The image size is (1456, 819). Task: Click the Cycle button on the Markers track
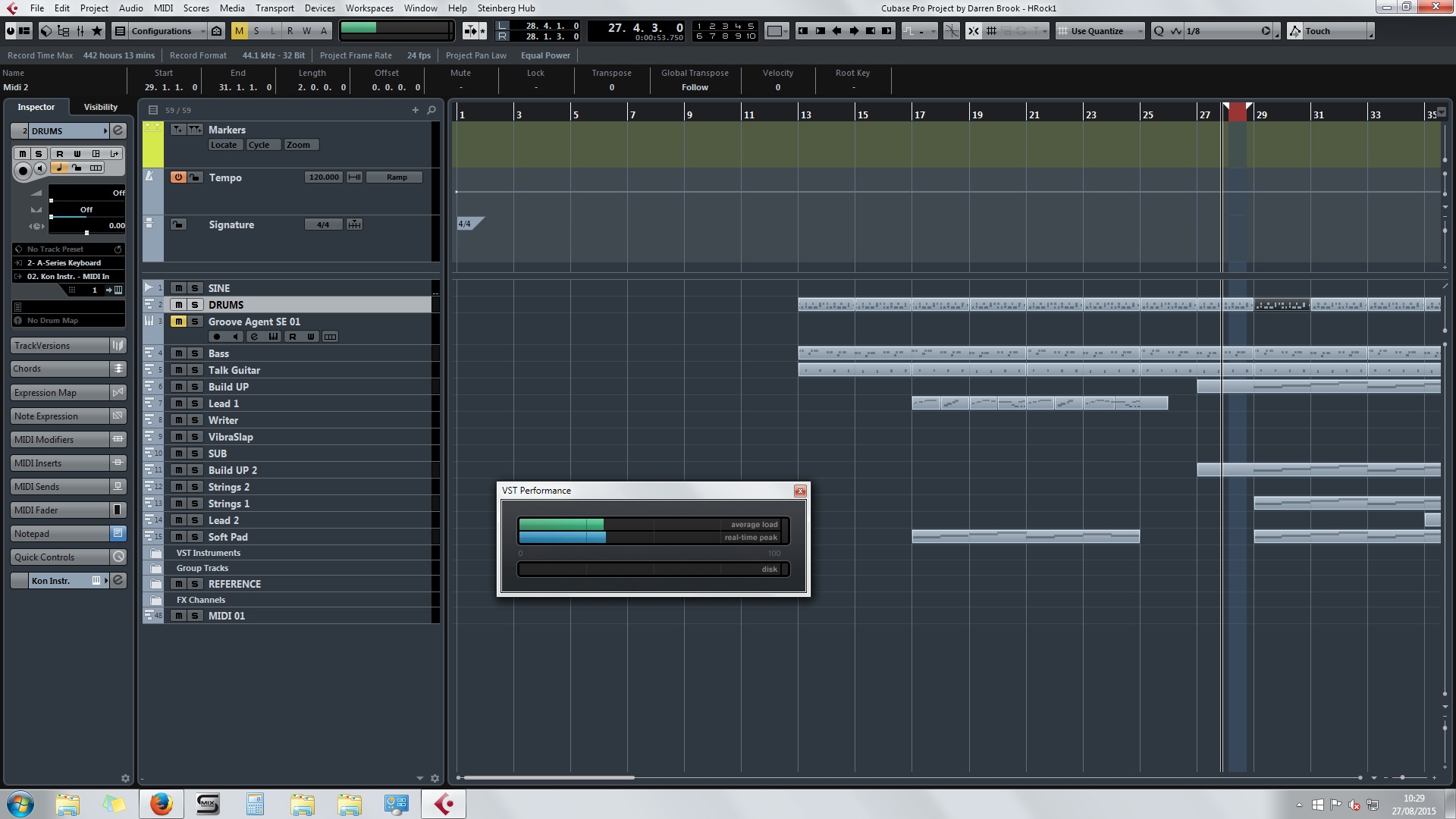(x=259, y=145)
